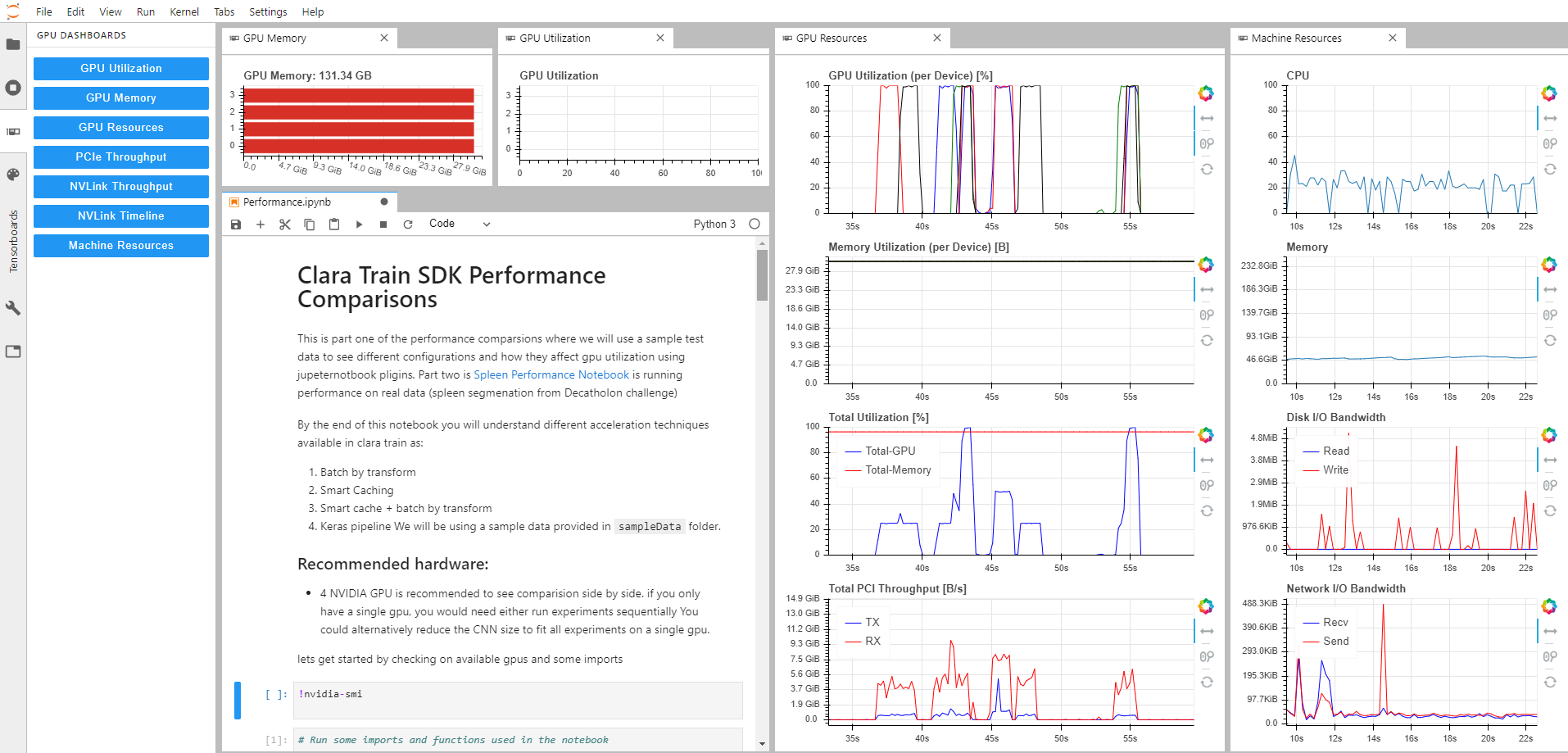
Task: Close the GPU Memory panel tab
Action: click(384, 39)
